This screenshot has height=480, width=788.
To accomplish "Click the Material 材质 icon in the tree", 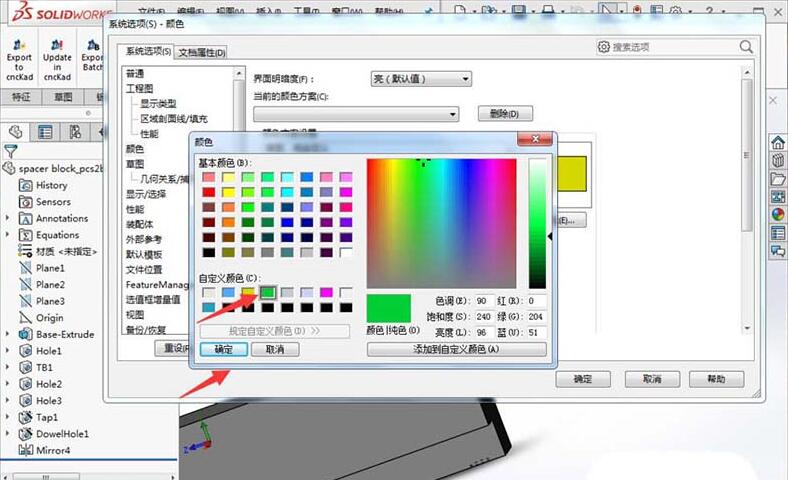I will click(25, 251).
